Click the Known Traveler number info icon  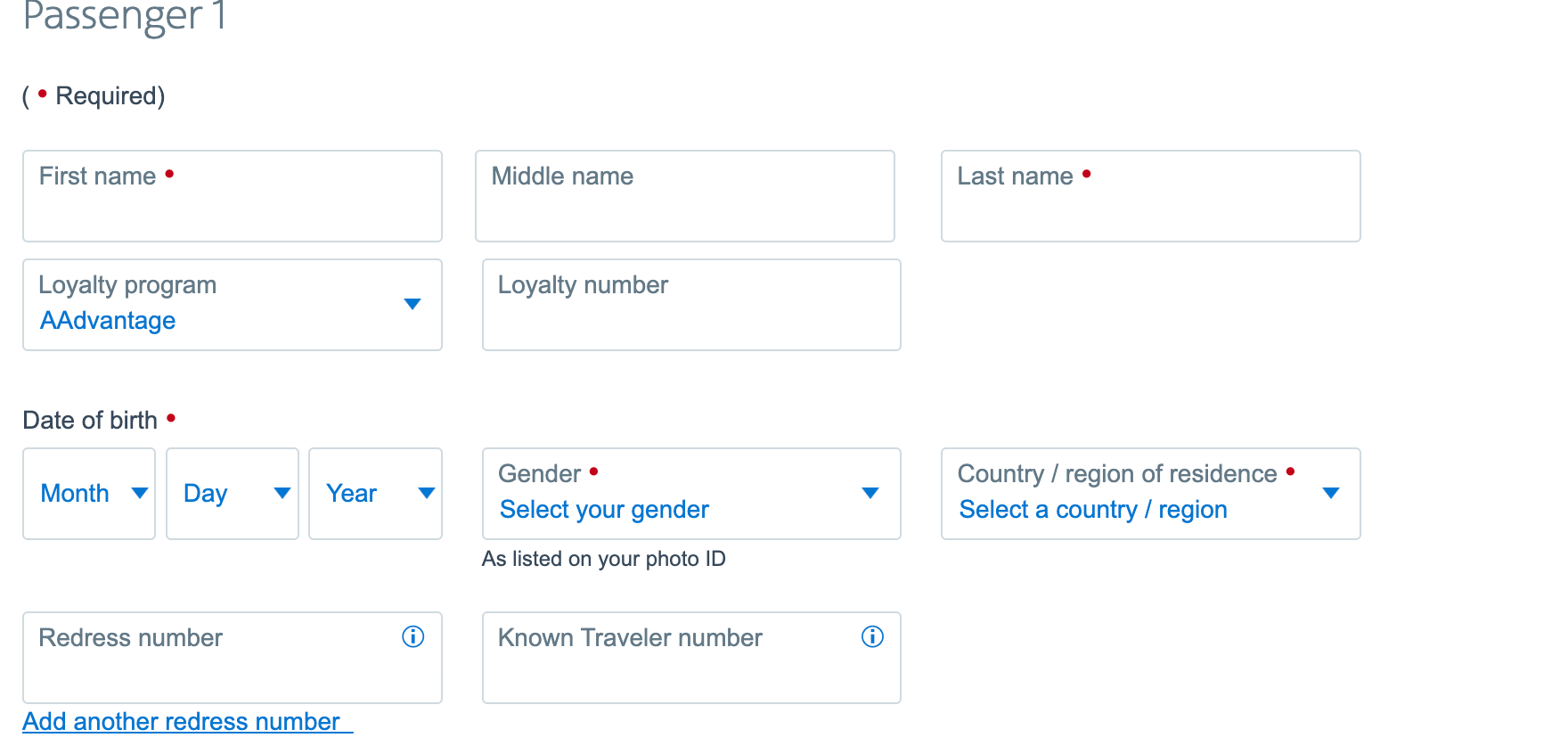[x=872, y=636]
